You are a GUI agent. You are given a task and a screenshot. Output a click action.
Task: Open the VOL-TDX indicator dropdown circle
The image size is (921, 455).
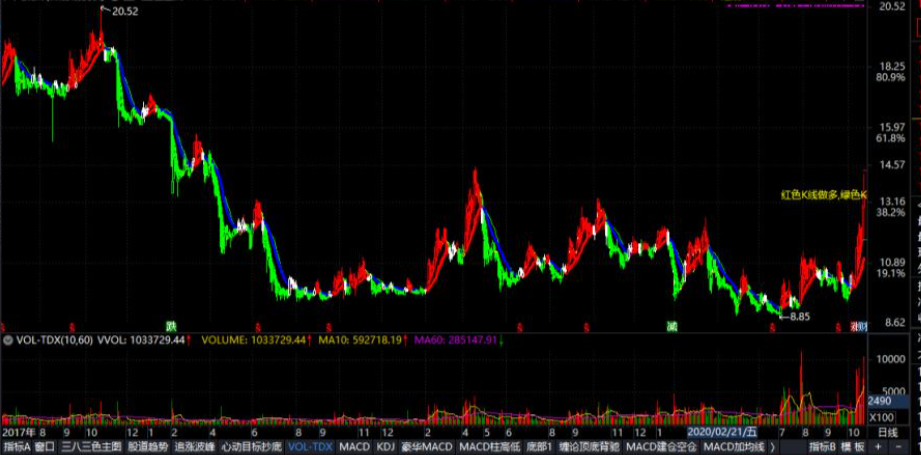(x=8, y=339)
